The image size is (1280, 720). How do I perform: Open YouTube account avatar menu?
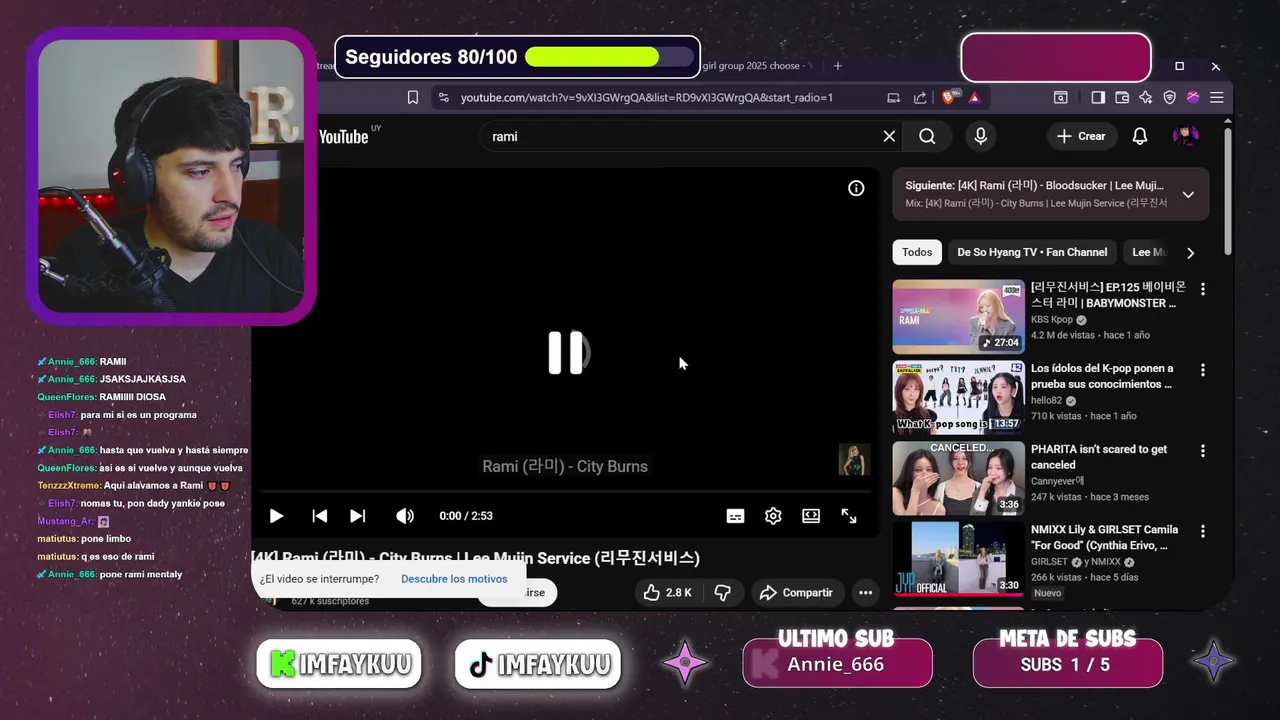tap(1186, 136)
